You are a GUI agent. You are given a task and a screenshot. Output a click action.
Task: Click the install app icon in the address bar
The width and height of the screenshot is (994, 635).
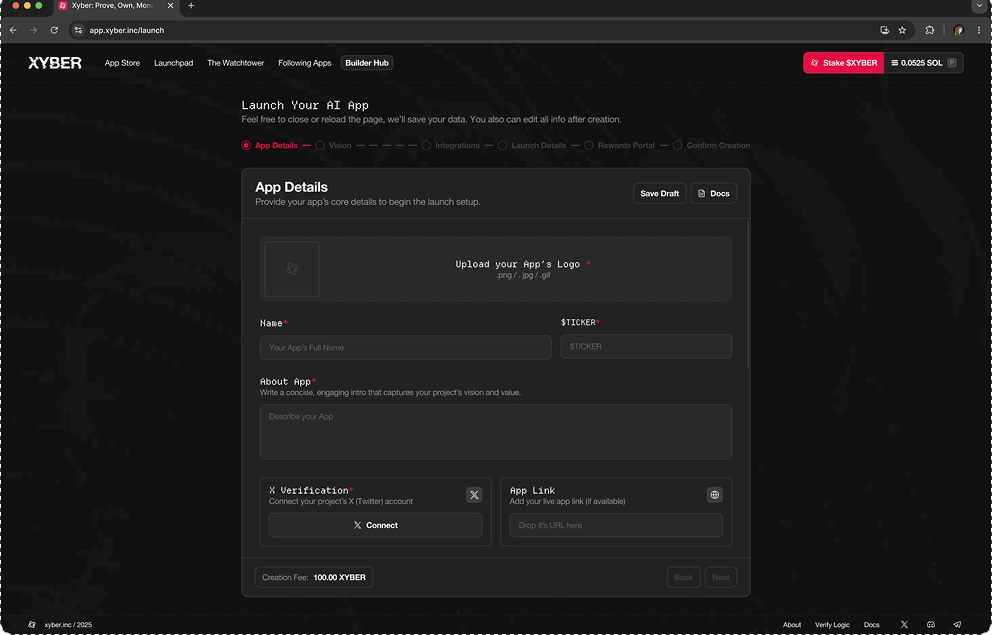(884, 30)
